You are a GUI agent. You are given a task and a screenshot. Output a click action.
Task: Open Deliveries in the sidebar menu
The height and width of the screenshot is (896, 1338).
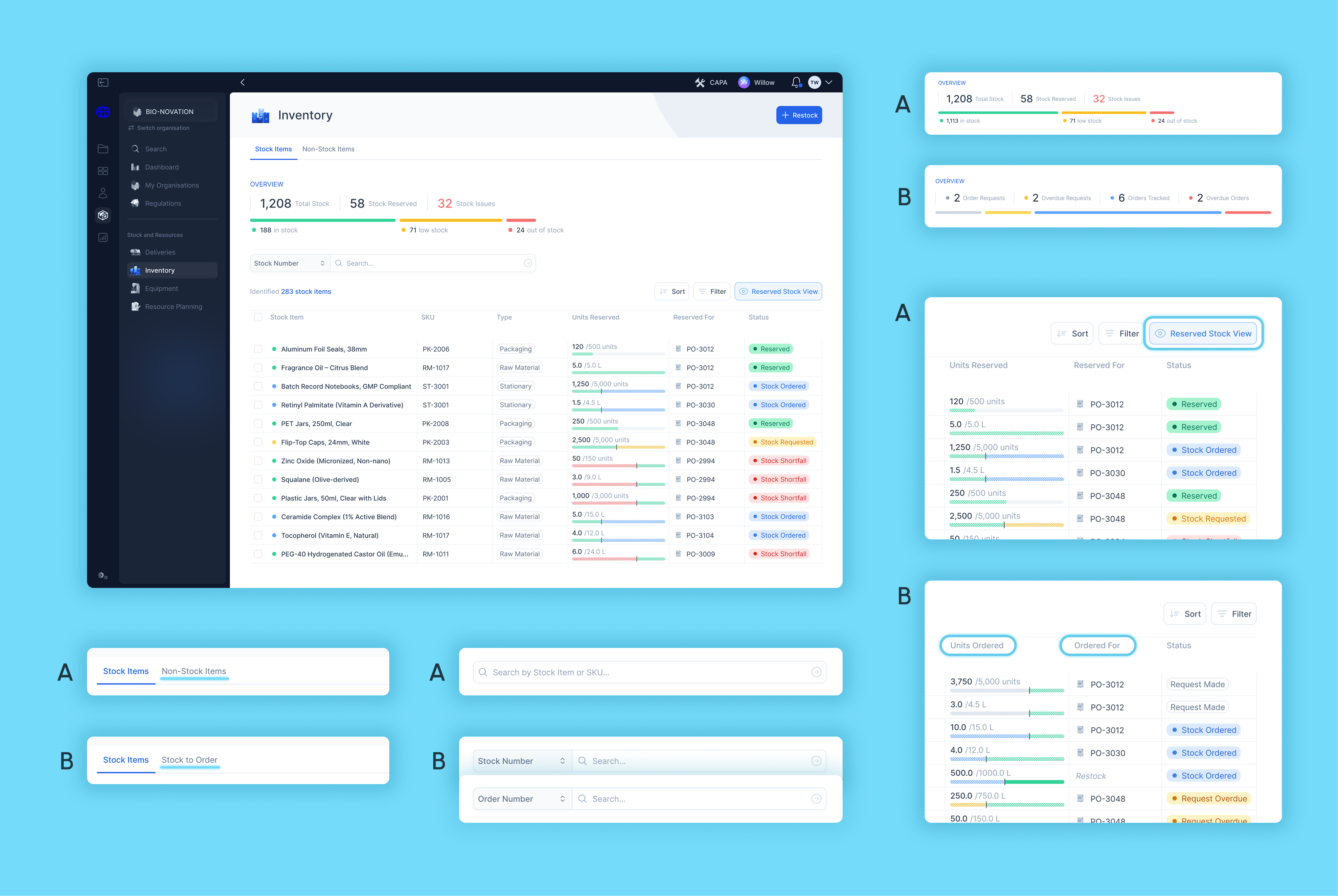tap(160, 252)
